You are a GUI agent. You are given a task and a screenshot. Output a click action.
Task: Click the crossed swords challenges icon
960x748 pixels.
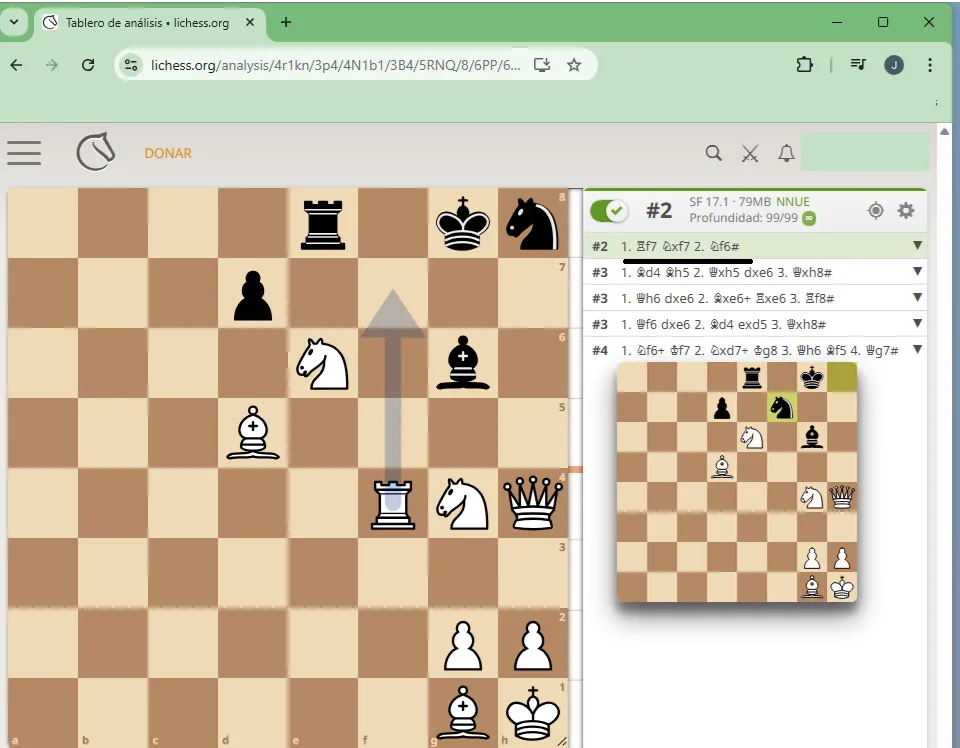(750, 153)
